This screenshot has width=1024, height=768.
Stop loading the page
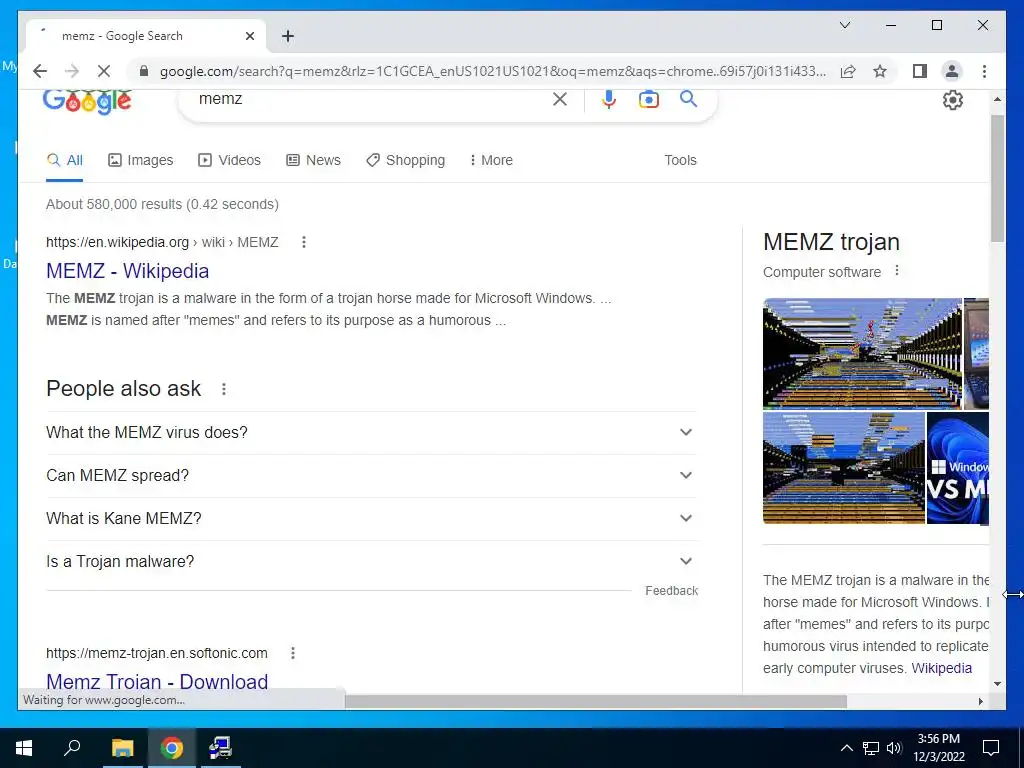104,71
